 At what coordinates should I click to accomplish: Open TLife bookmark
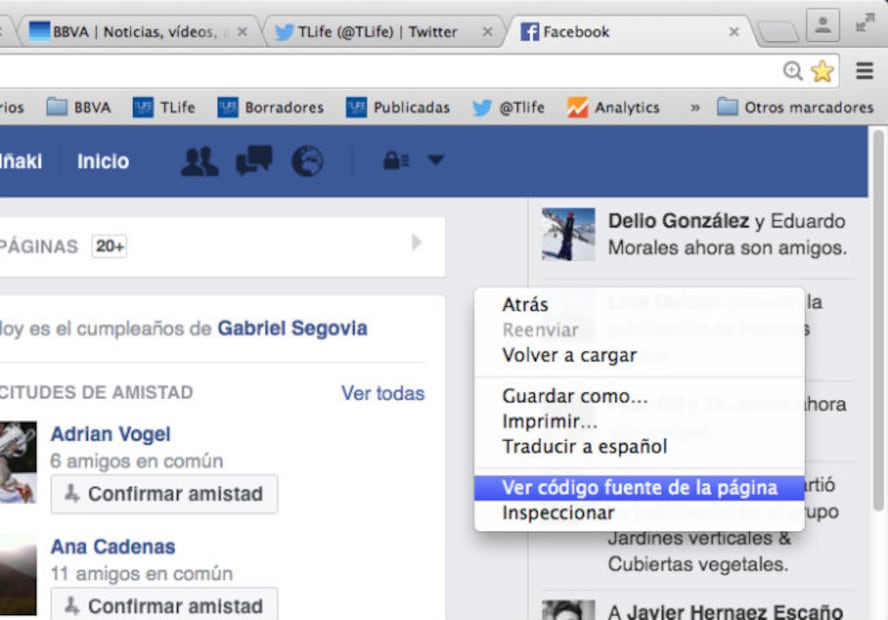pos(164,108)
